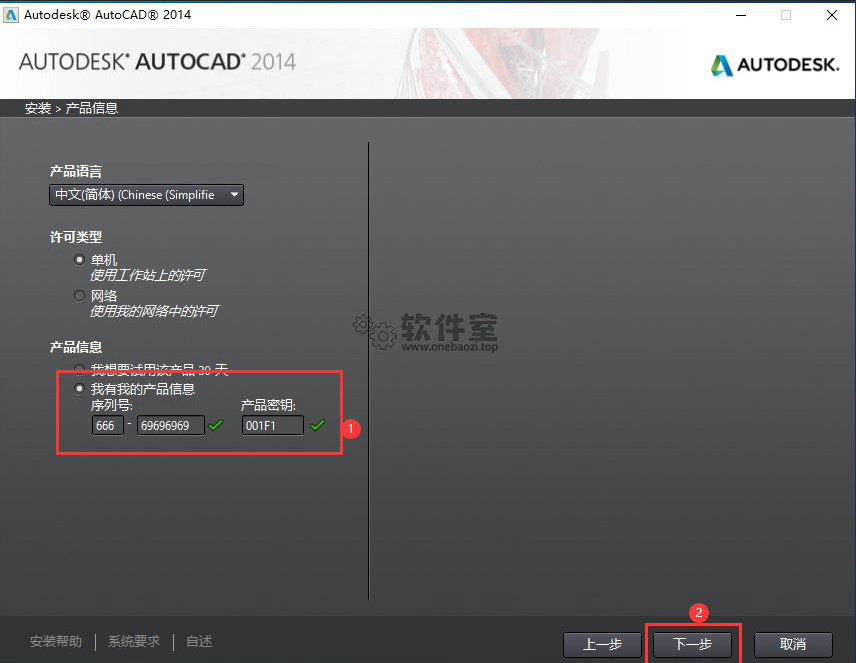The height and width of the screenshot is (663, 856).
Task: Click the product key field 001F1
Action: 273,425
